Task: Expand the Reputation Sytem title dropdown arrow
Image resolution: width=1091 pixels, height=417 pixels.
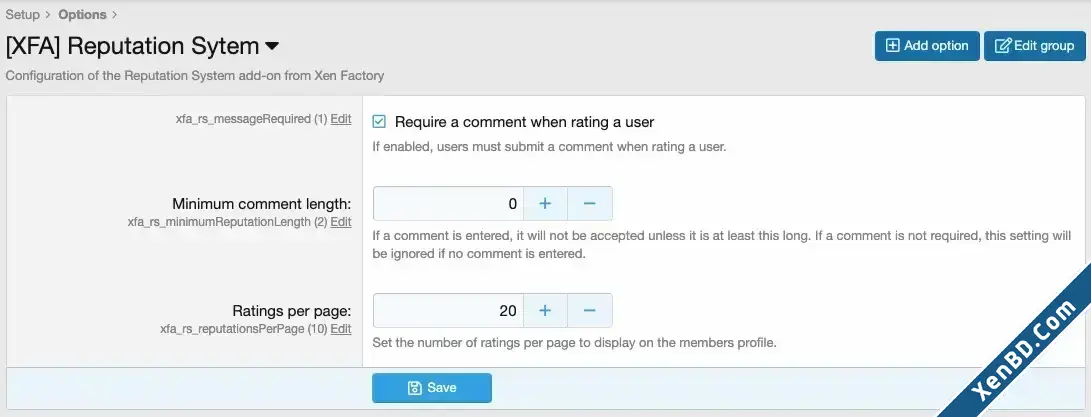Action: coord(273,47)
